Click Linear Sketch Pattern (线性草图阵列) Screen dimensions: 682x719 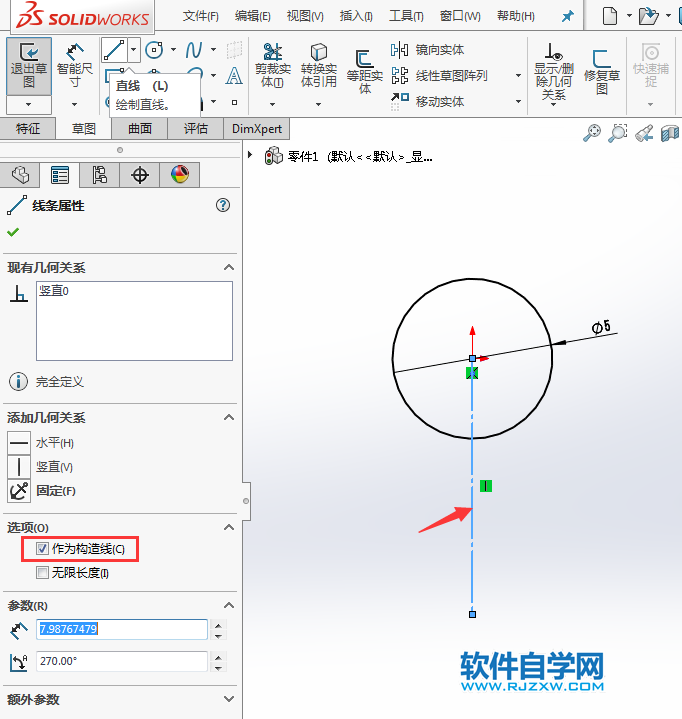click(439, 76)
